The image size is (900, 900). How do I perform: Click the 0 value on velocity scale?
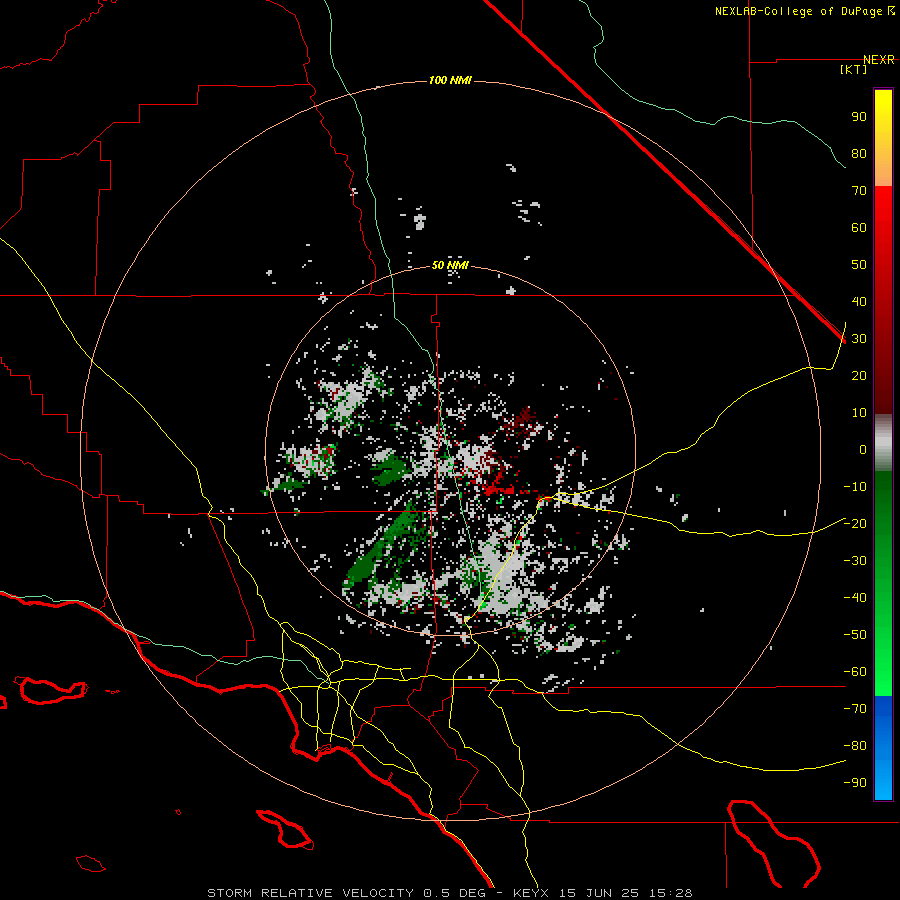pos(863,449)
